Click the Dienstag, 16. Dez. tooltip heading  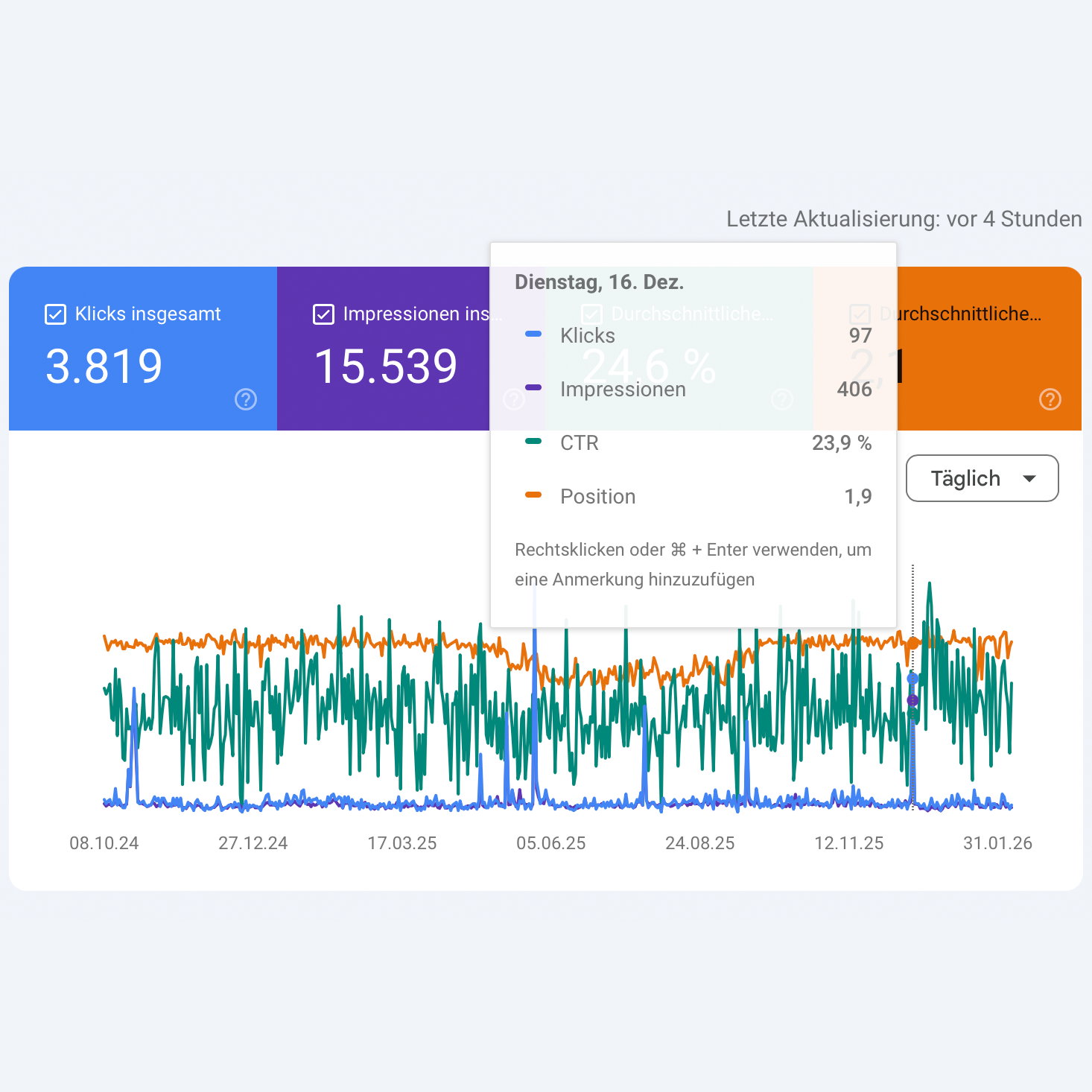599,282
